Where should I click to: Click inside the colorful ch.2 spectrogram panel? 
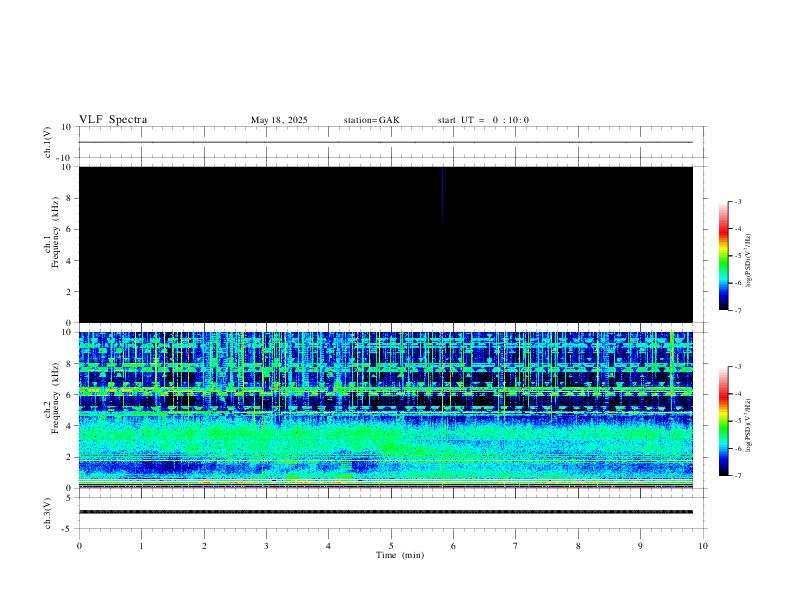point(386,410)
